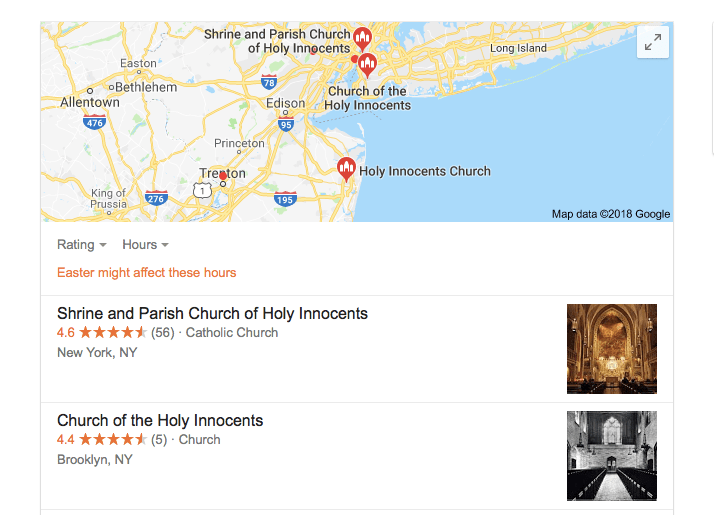Expand the map to full screen
This screenshot has width=714, height=515.
click(652, 42)
